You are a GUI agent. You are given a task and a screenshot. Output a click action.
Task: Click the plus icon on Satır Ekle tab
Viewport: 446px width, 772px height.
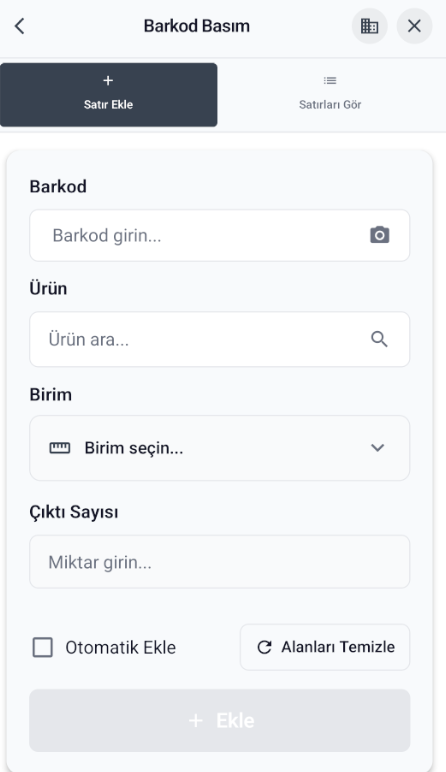pos(108,81)
